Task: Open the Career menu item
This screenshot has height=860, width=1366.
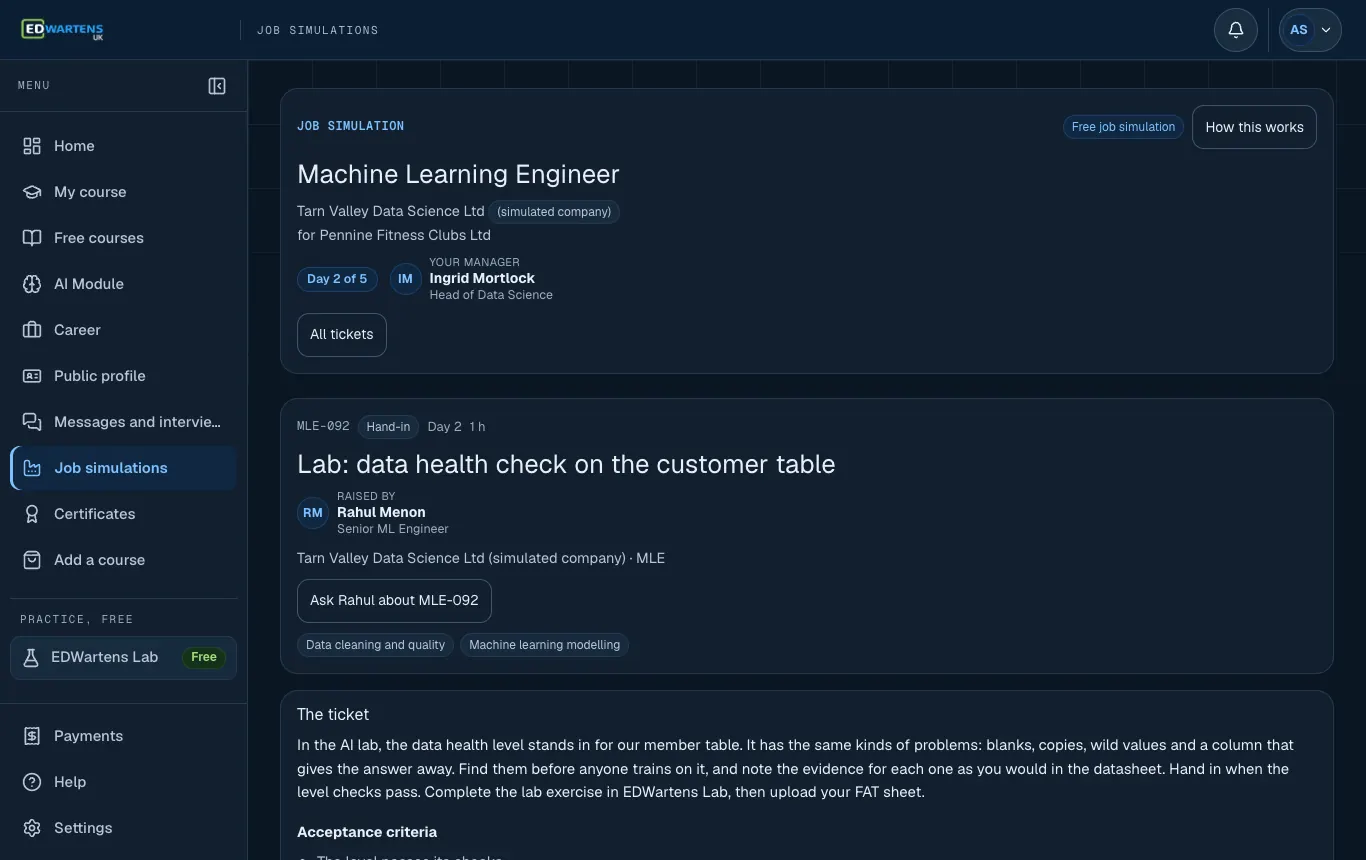Action: coord(124,330)
